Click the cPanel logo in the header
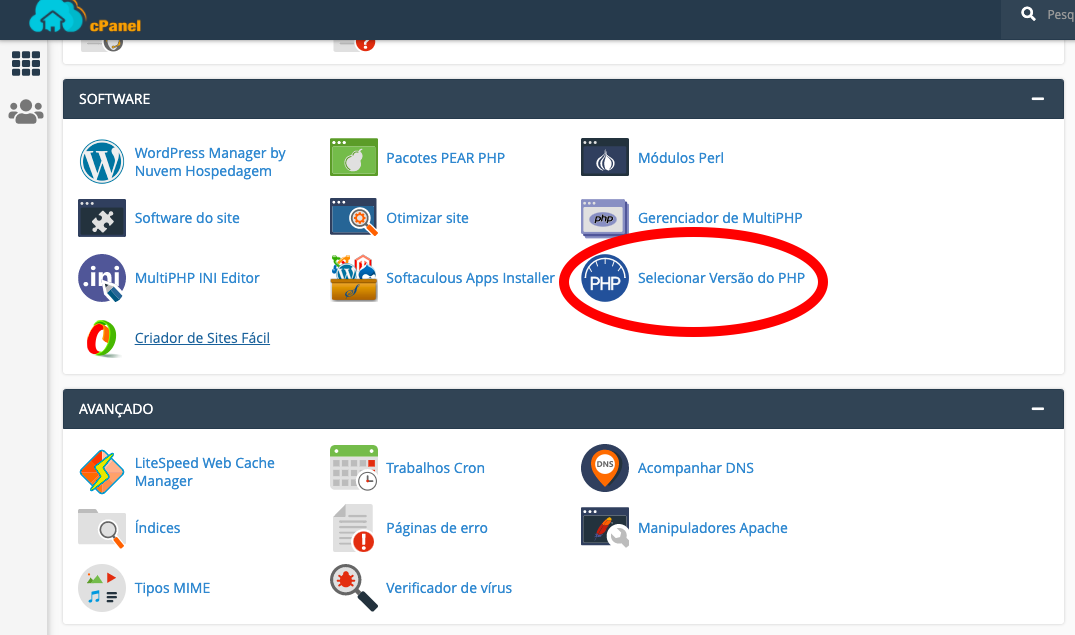The height and width of the screenshot is (635, 1075). (85, 17)
